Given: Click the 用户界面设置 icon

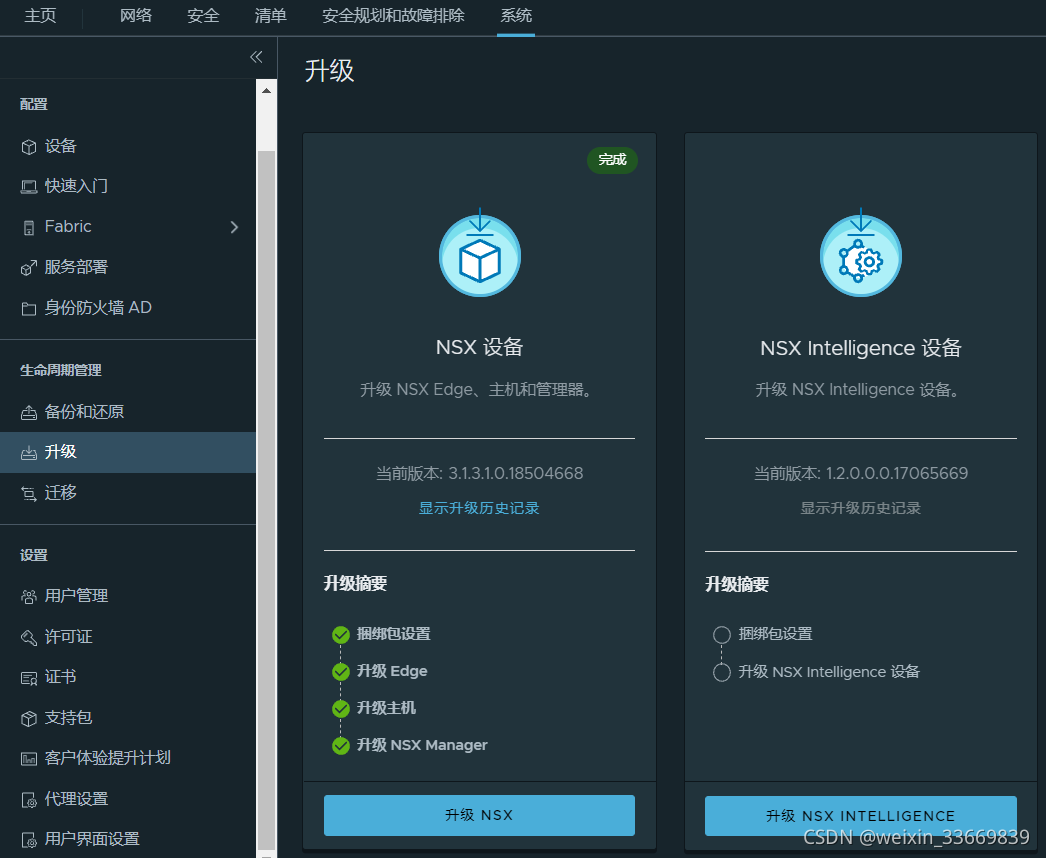Looking at the screenshot, I should 29,840.
